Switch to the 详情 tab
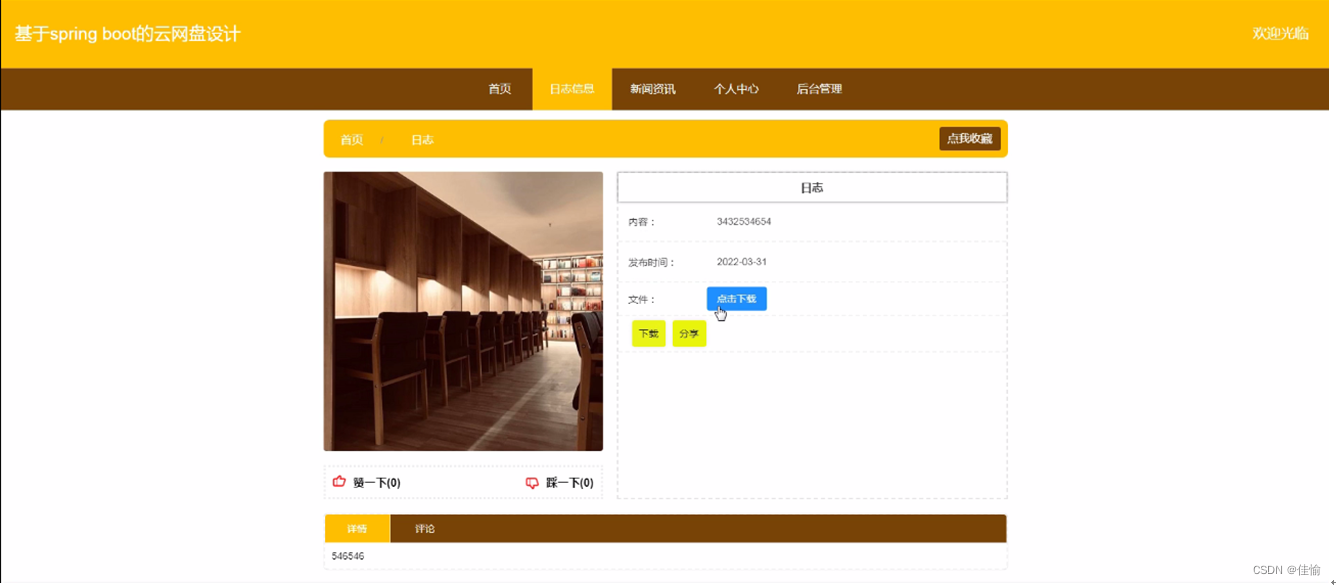 tap(357, 529)
